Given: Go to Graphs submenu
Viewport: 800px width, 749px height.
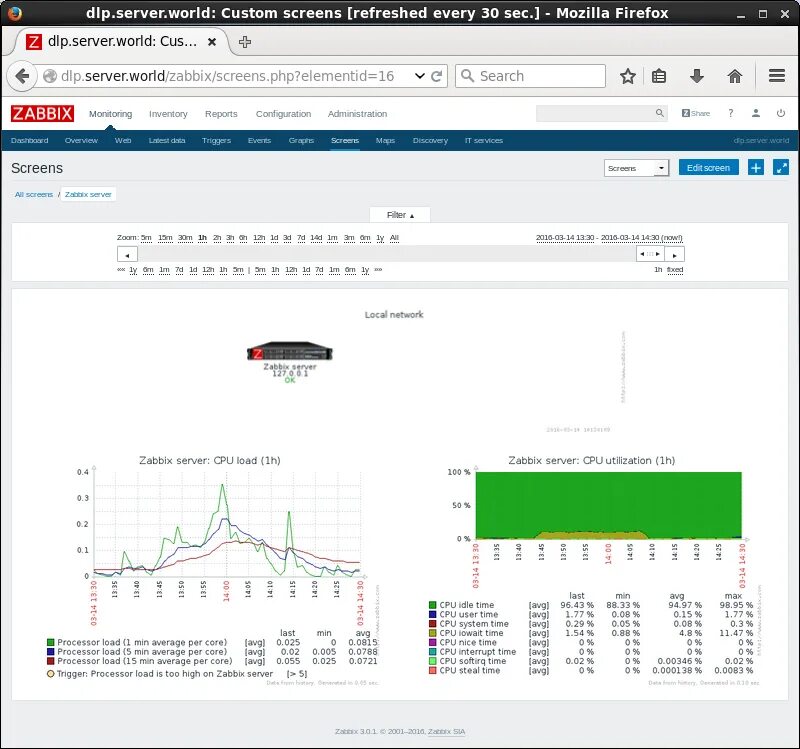Looking at the screenshot, I should (x=301, y=140).
